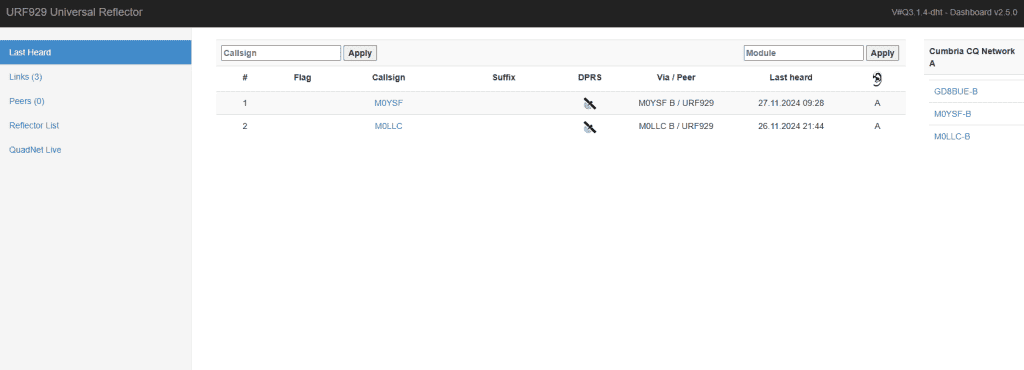Open DPRS satellite icon for M0LLC row
1024x370 pixels.
590,127
